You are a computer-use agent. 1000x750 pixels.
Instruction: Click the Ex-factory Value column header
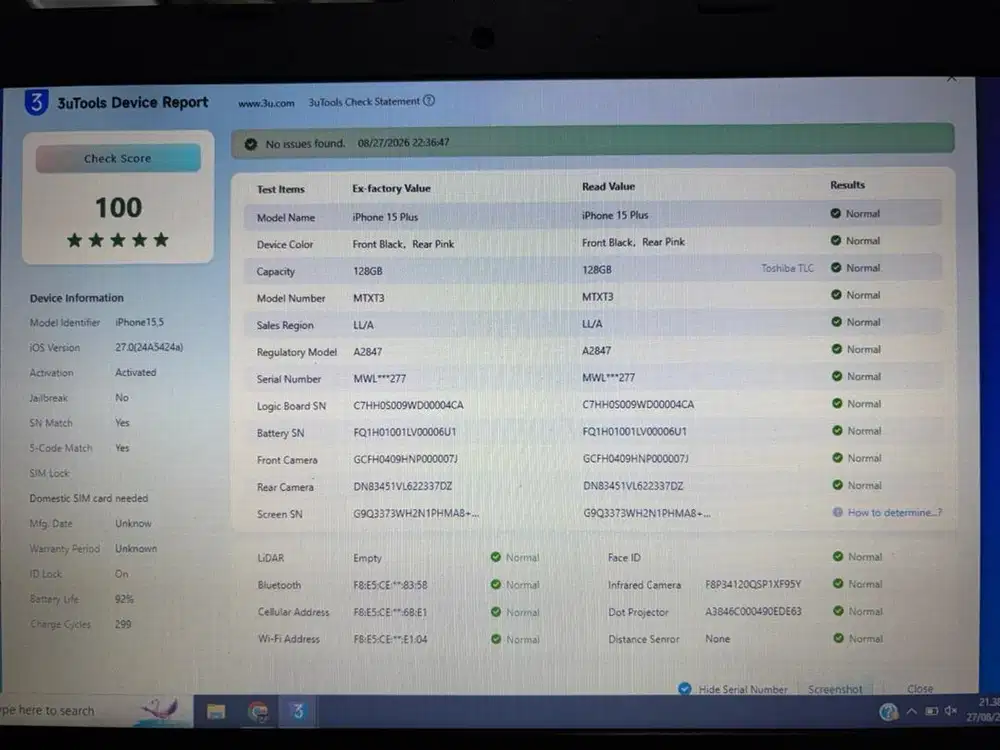(x=392, y=188)
